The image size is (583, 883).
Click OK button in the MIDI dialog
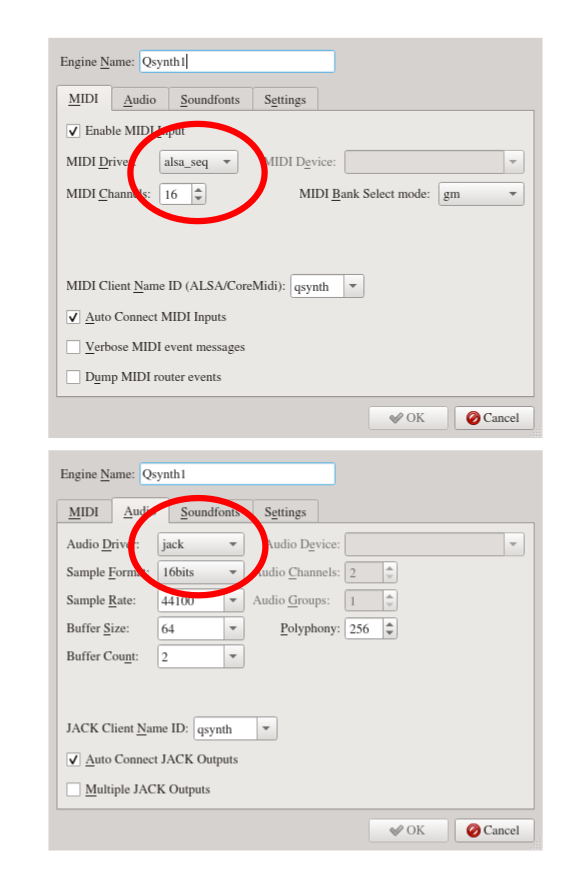[408, 418]
